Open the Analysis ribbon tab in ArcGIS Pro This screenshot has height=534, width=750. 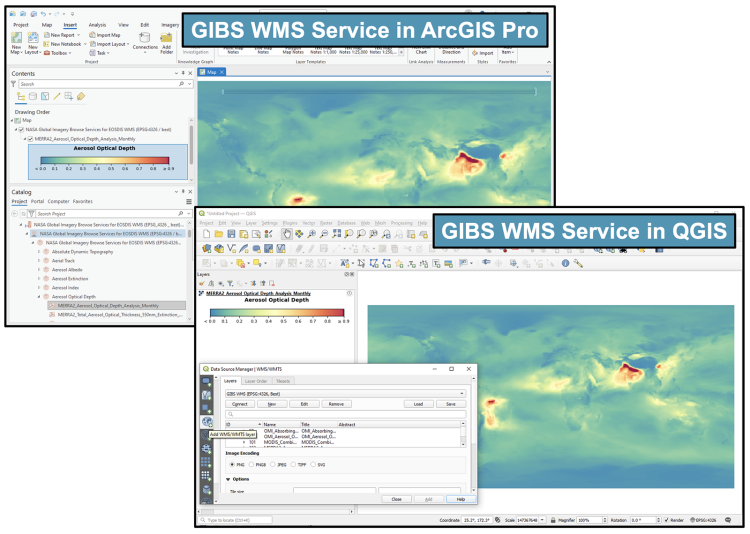click(98, 25)
